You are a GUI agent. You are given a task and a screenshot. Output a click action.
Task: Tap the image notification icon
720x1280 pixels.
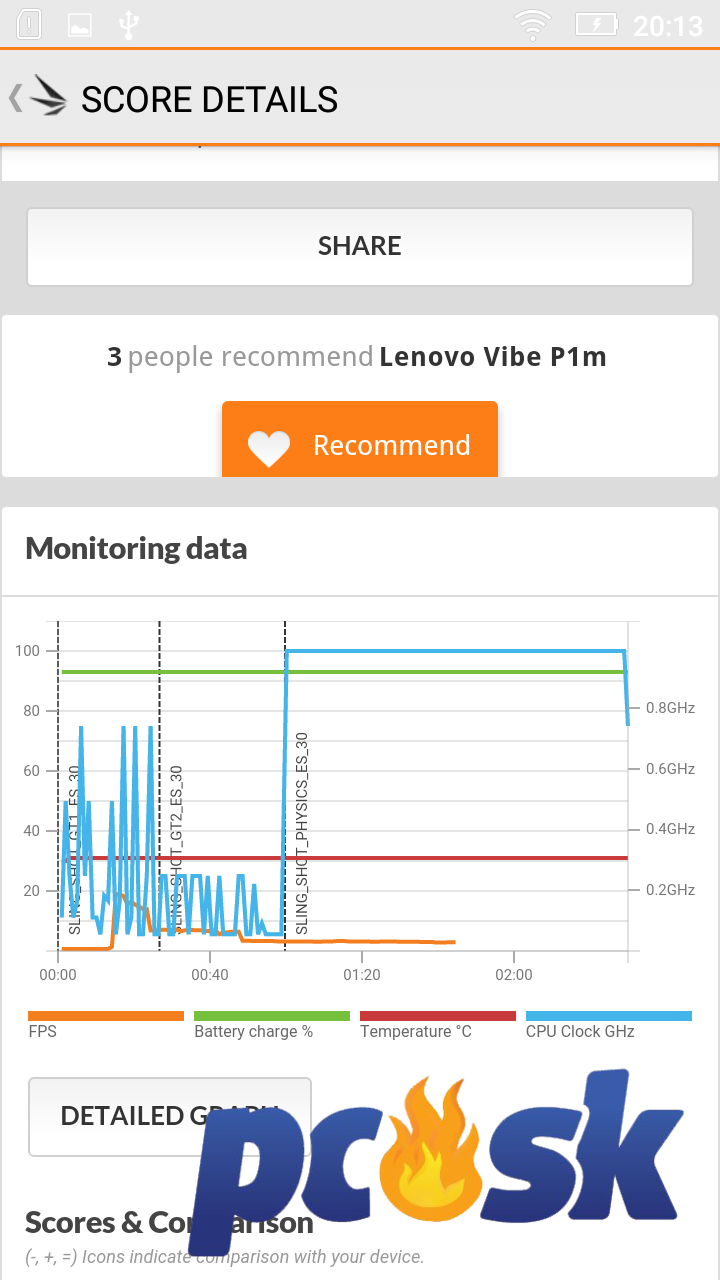[x=79, y=25]
